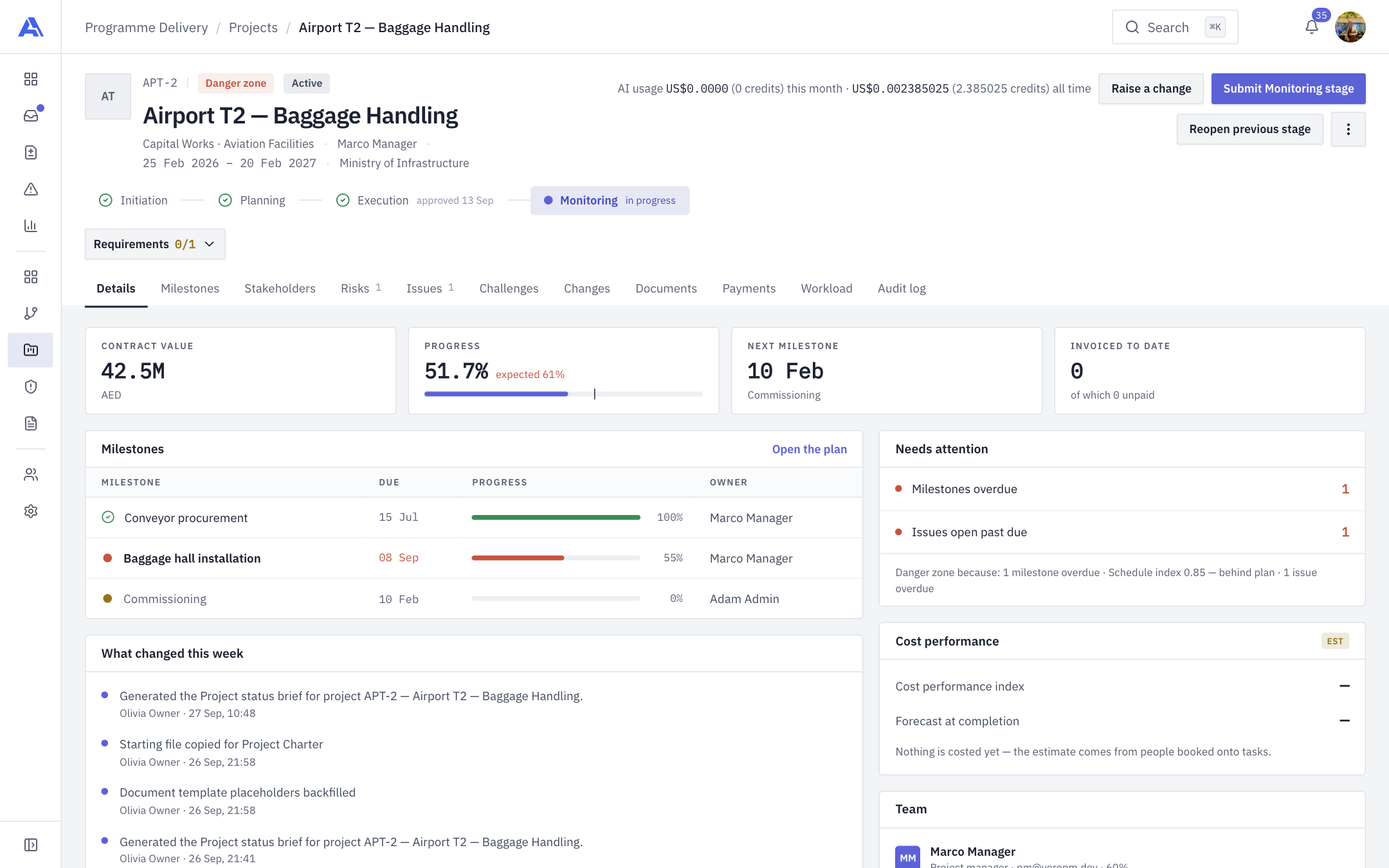Open the plan via the Open the plan link

coord(809,449)
